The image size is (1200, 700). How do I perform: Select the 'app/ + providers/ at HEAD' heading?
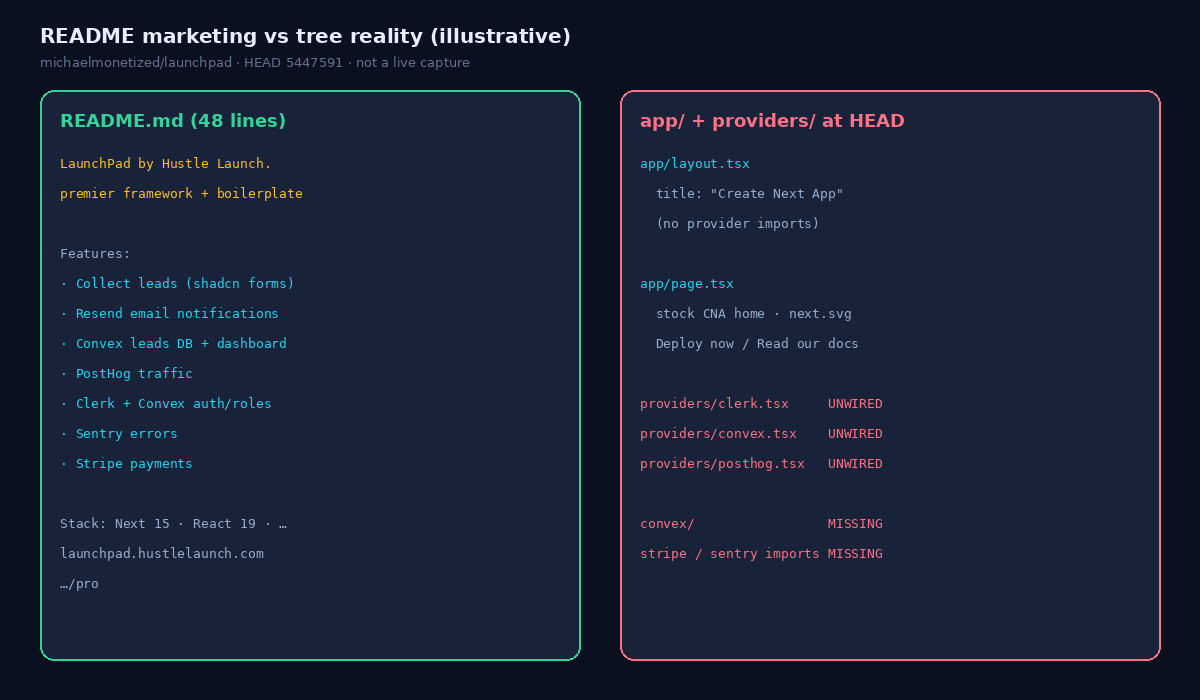pos(772,121)
